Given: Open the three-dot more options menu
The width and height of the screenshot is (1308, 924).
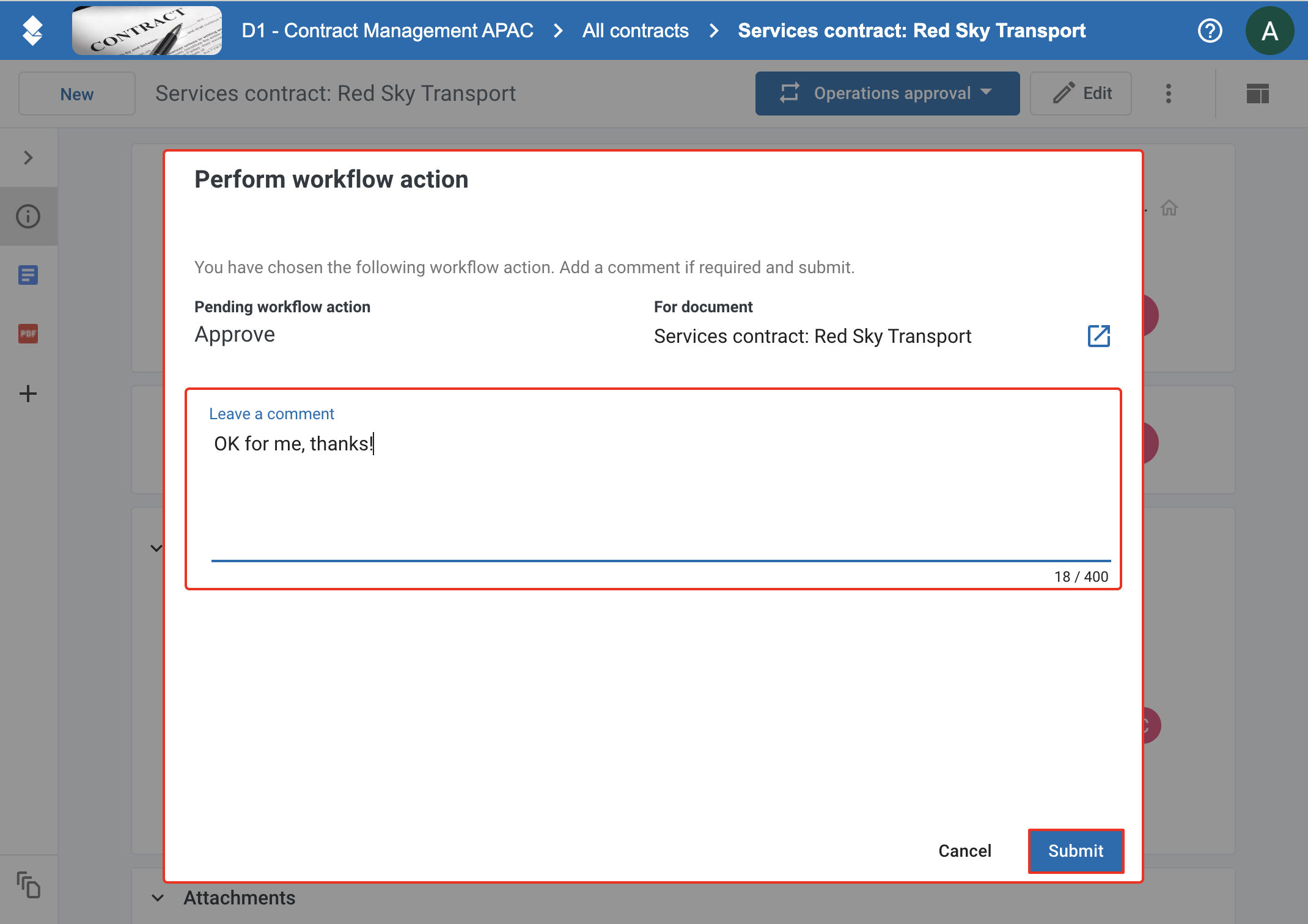Looking at the screenshot, I should (x=1169, y=94).
